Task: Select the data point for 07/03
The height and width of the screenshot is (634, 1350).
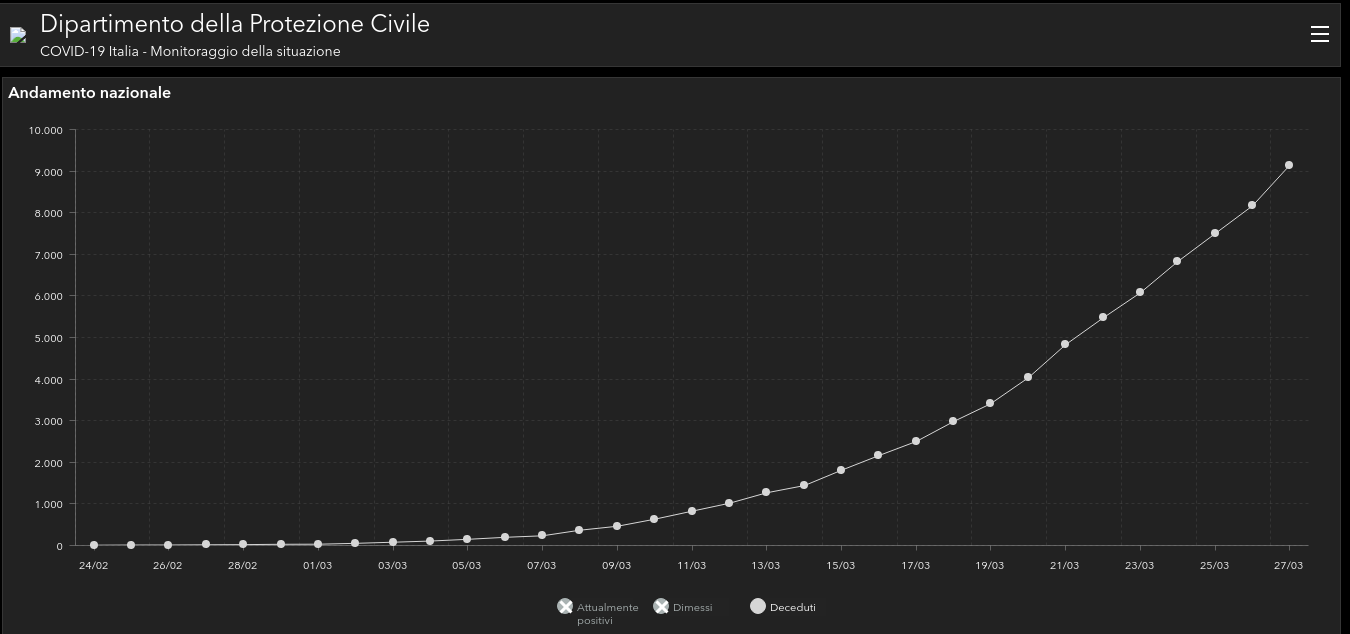Action: (x=542, y=535)
